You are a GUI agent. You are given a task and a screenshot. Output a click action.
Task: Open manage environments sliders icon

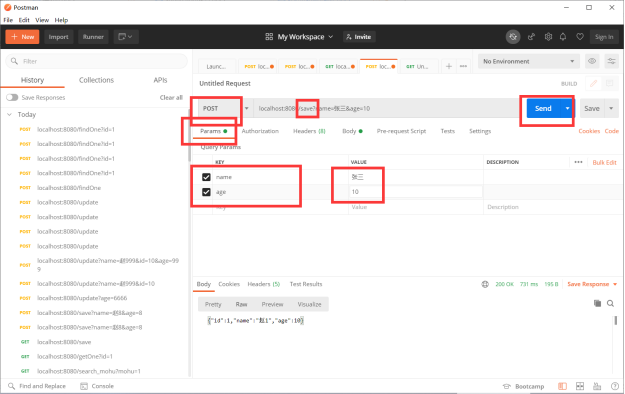coord(611,61)
